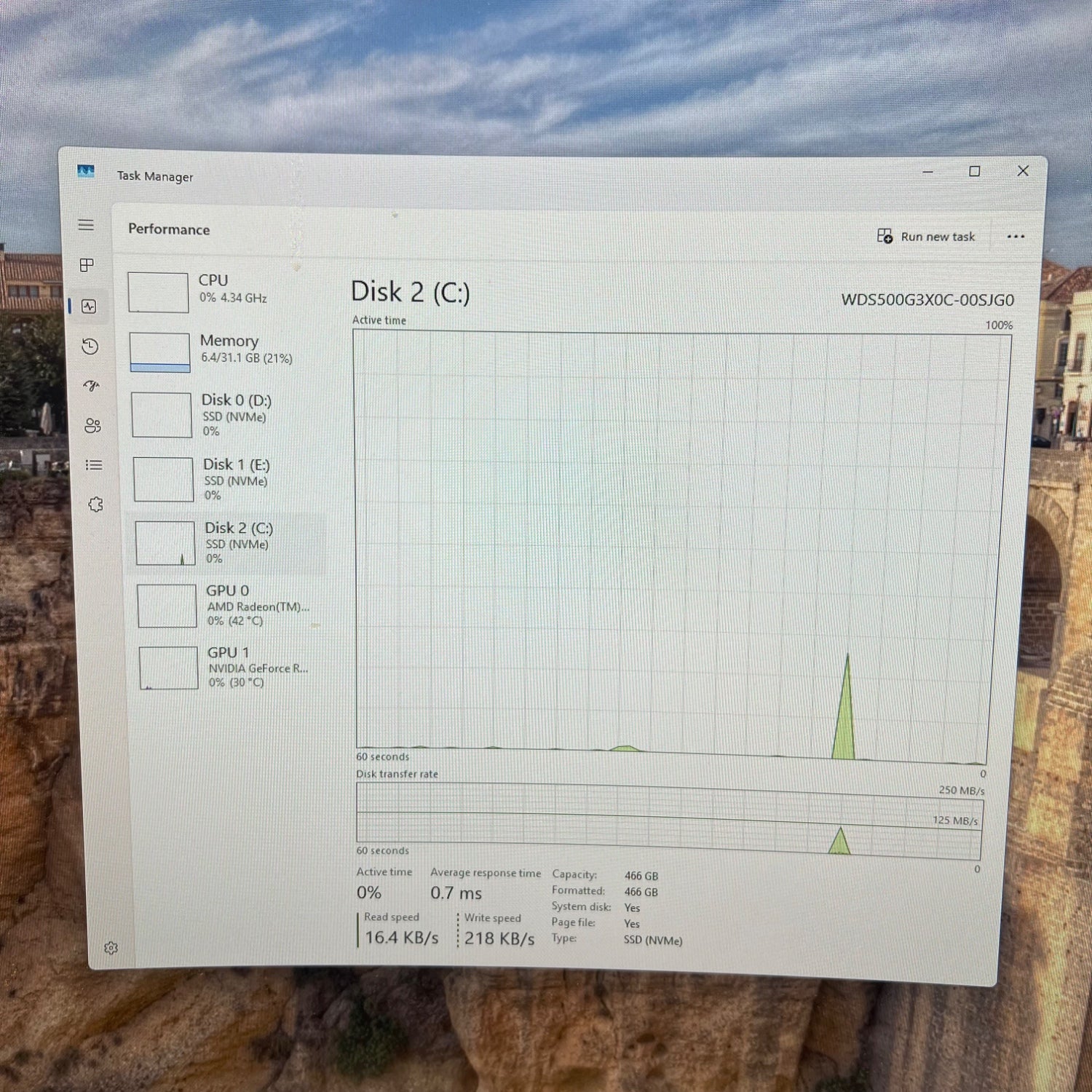Click the Task Manager app icon in title bar

tap(86, 172)
